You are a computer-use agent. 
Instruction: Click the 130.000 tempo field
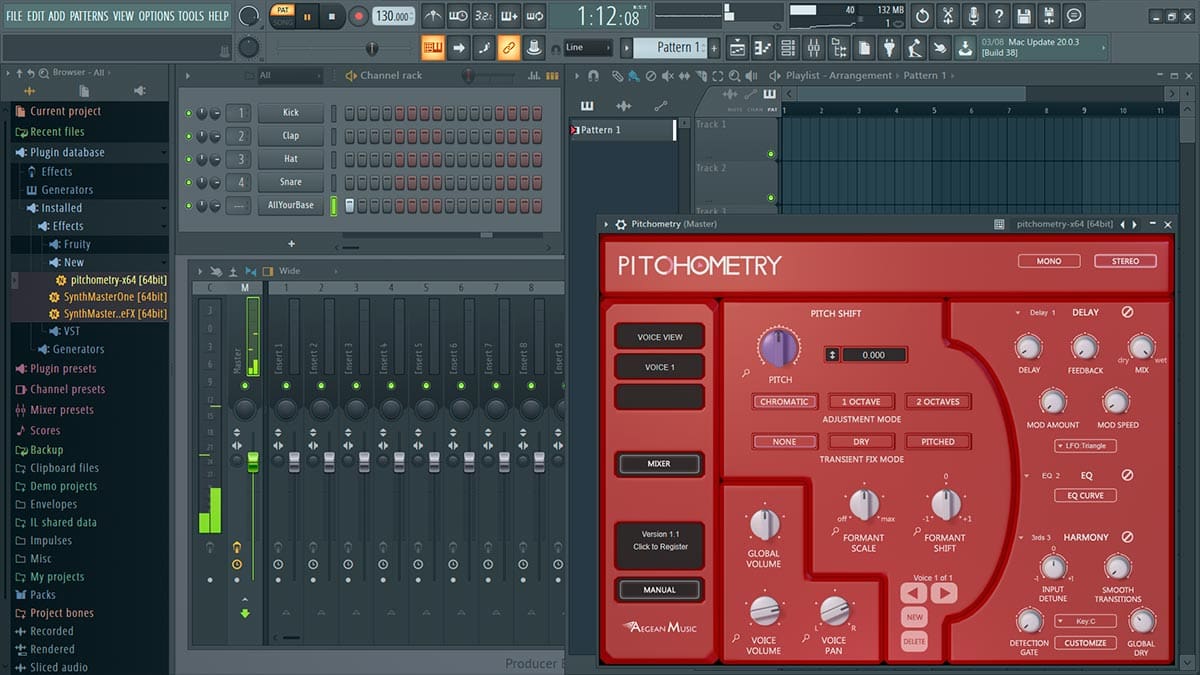tap(394, 17)
